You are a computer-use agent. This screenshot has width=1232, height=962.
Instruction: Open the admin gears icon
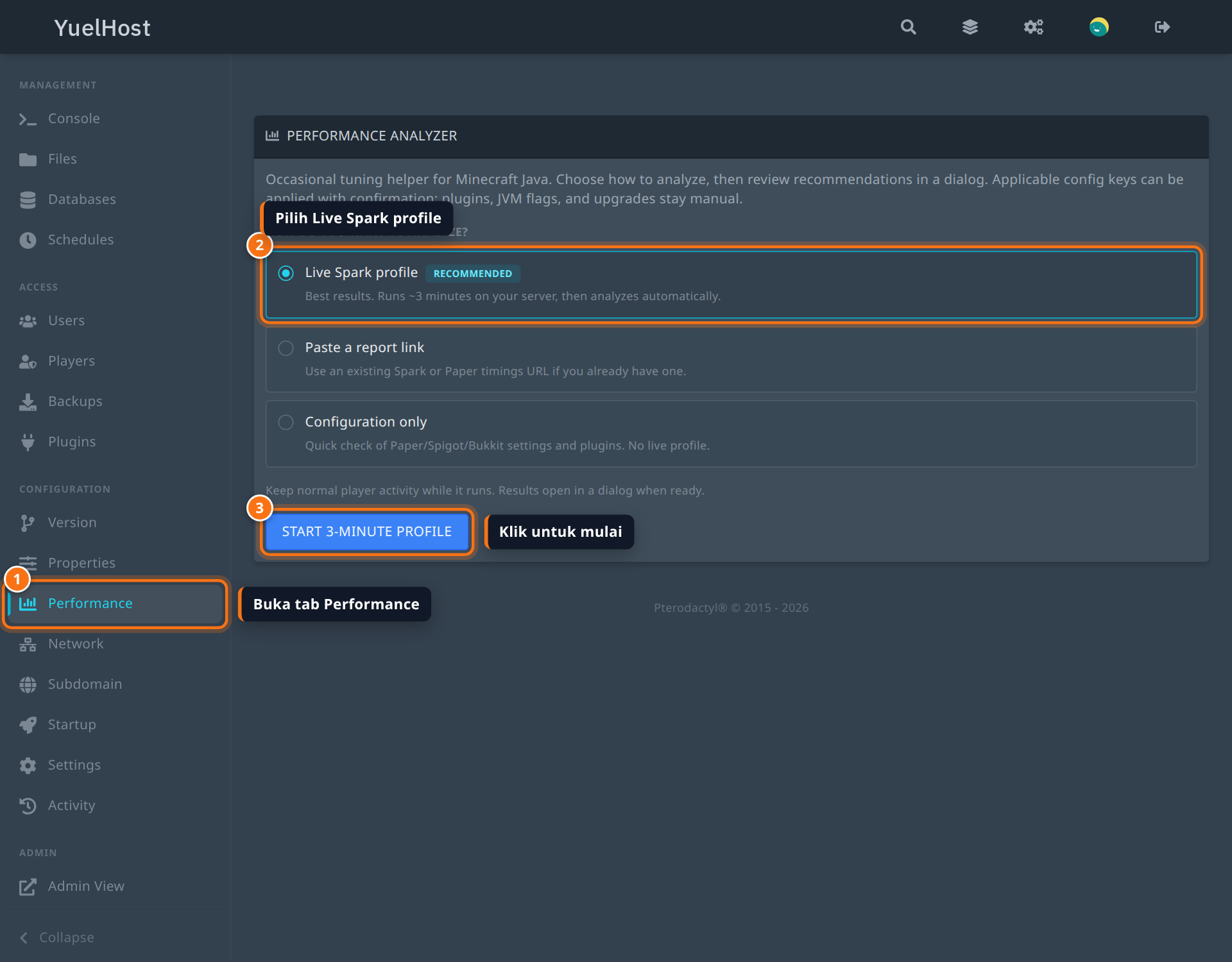(1033, 27)
